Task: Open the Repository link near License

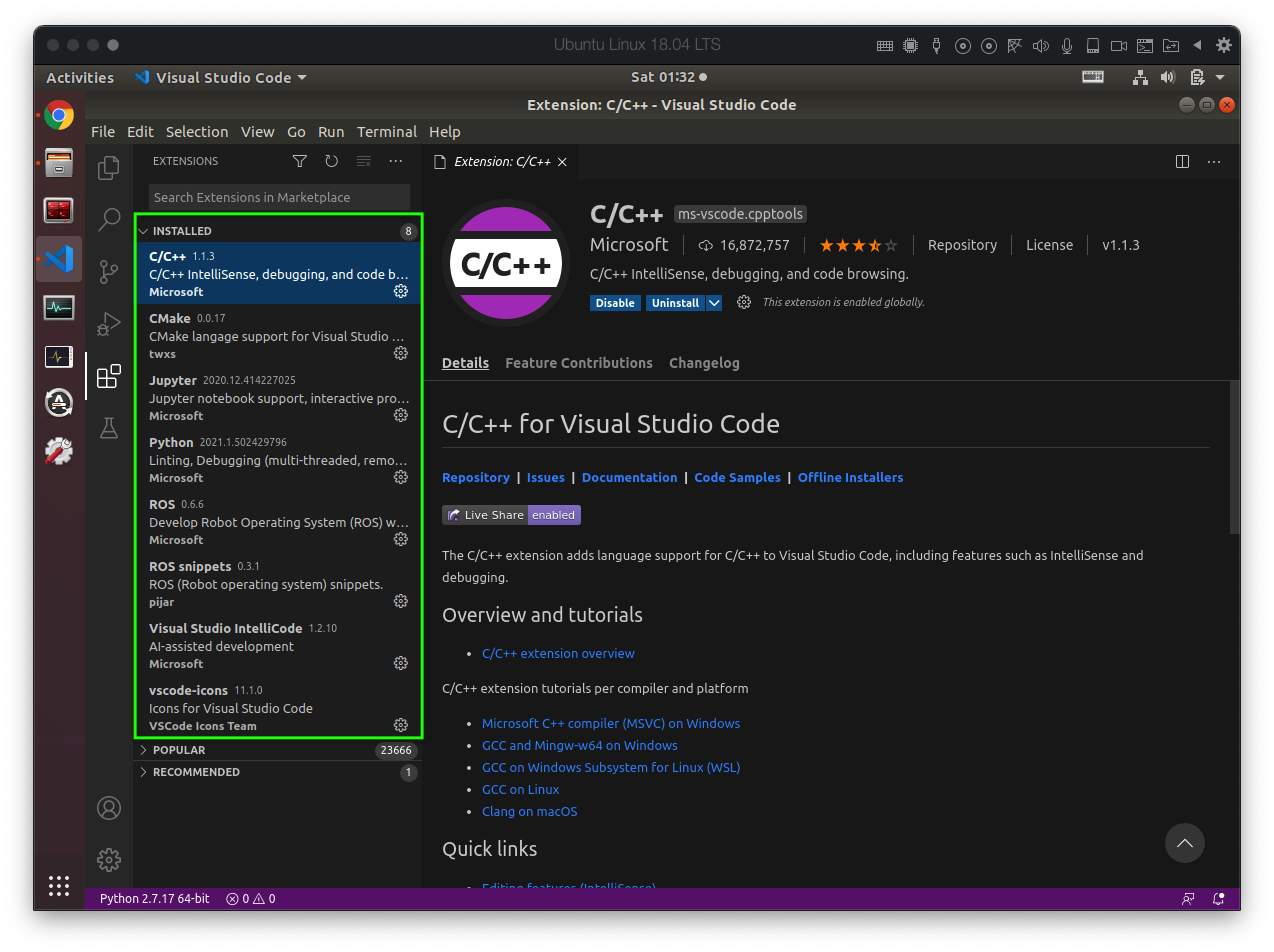Action: point(962,245)
